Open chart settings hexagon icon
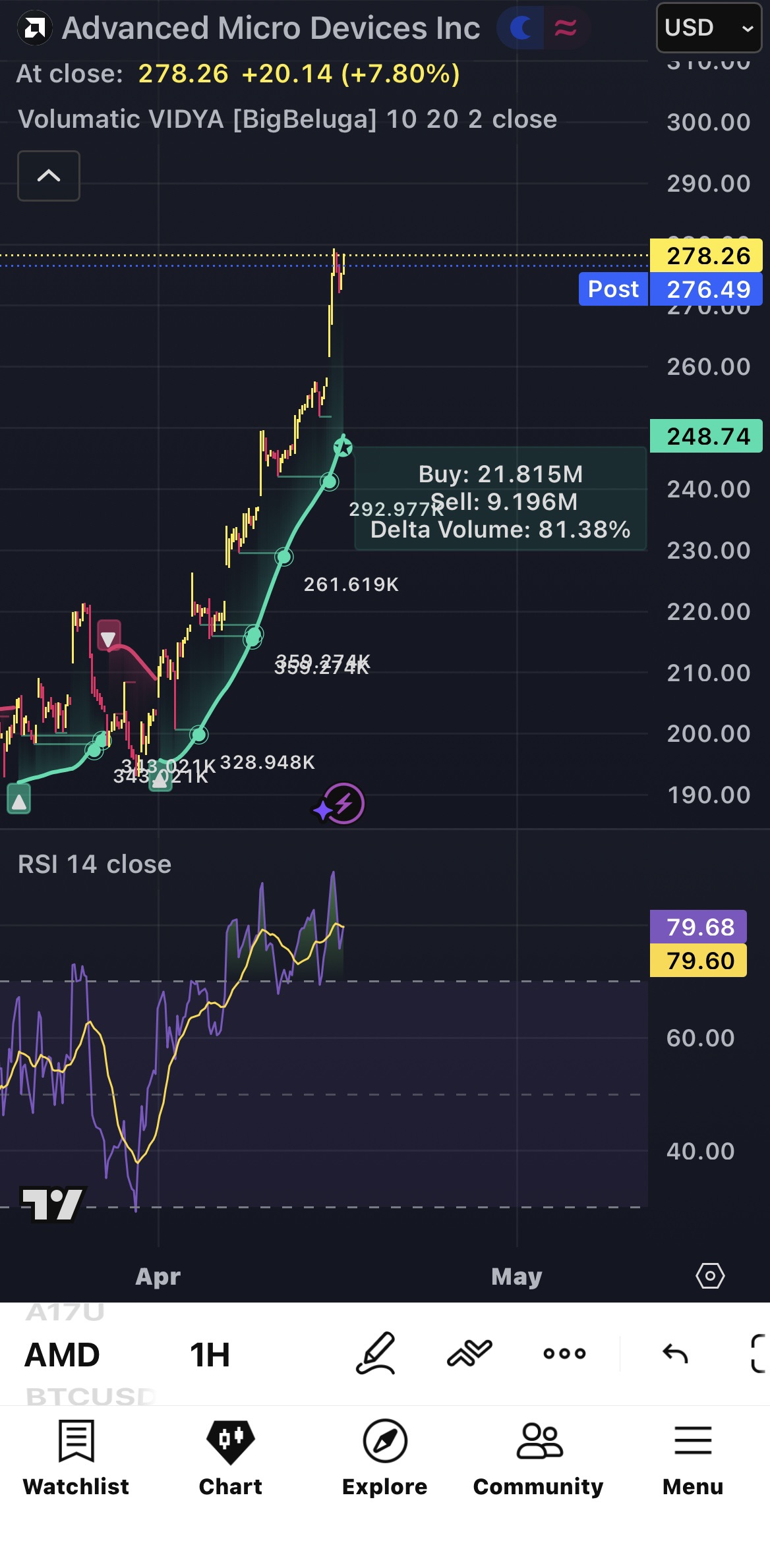 pyautogui.click(x=710, y=1276)
